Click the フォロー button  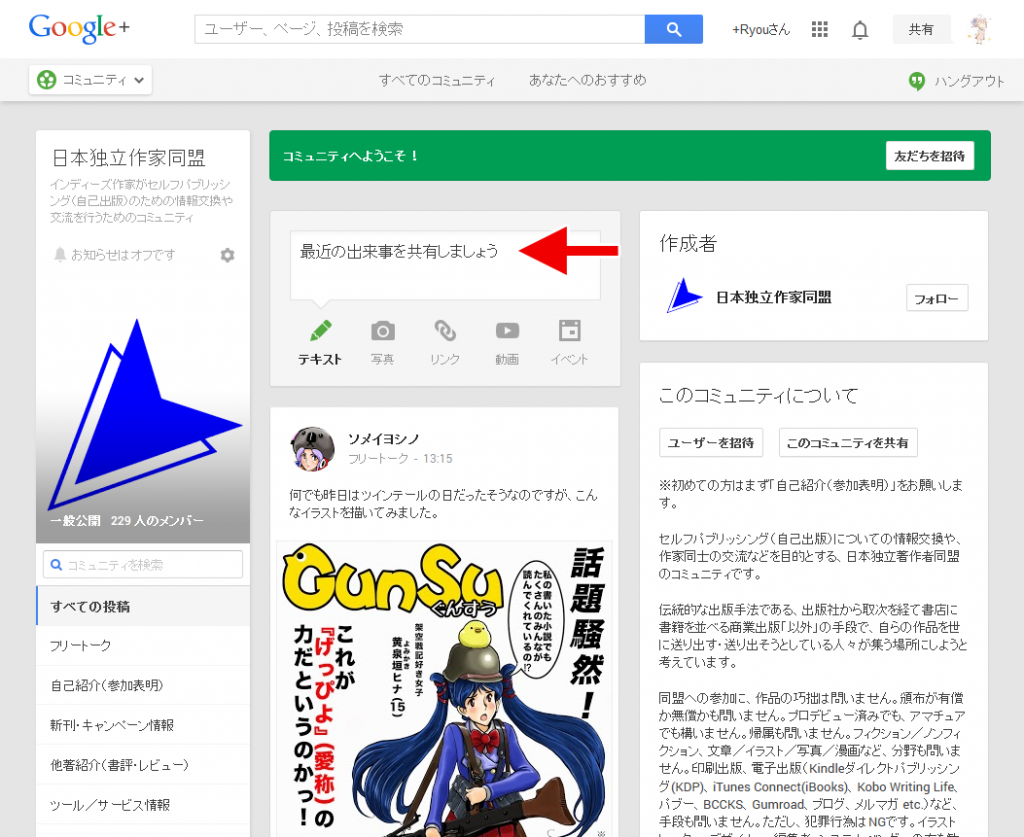coord(936,298)
